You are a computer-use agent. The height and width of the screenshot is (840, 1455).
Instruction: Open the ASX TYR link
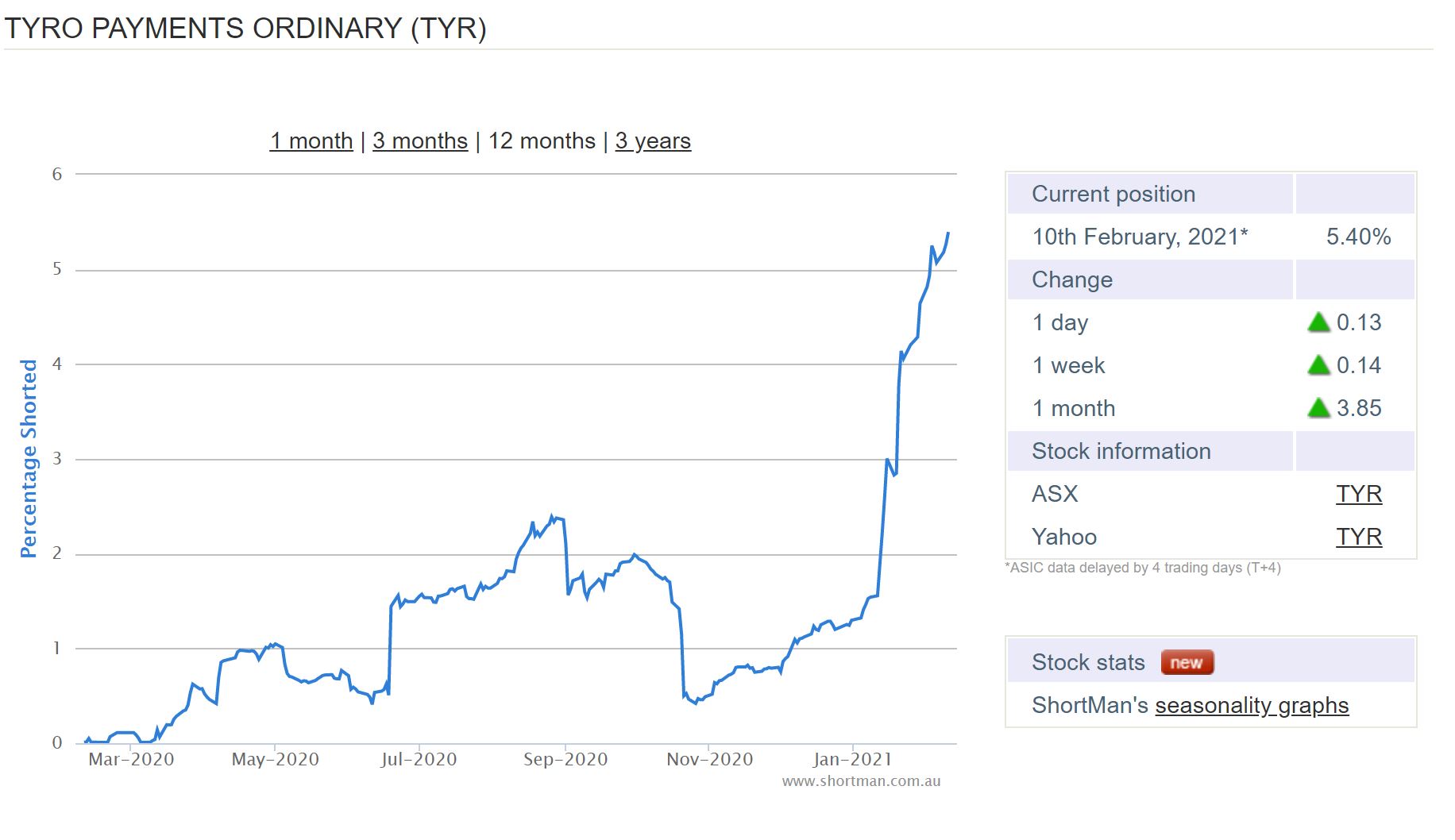point(1359,494)
